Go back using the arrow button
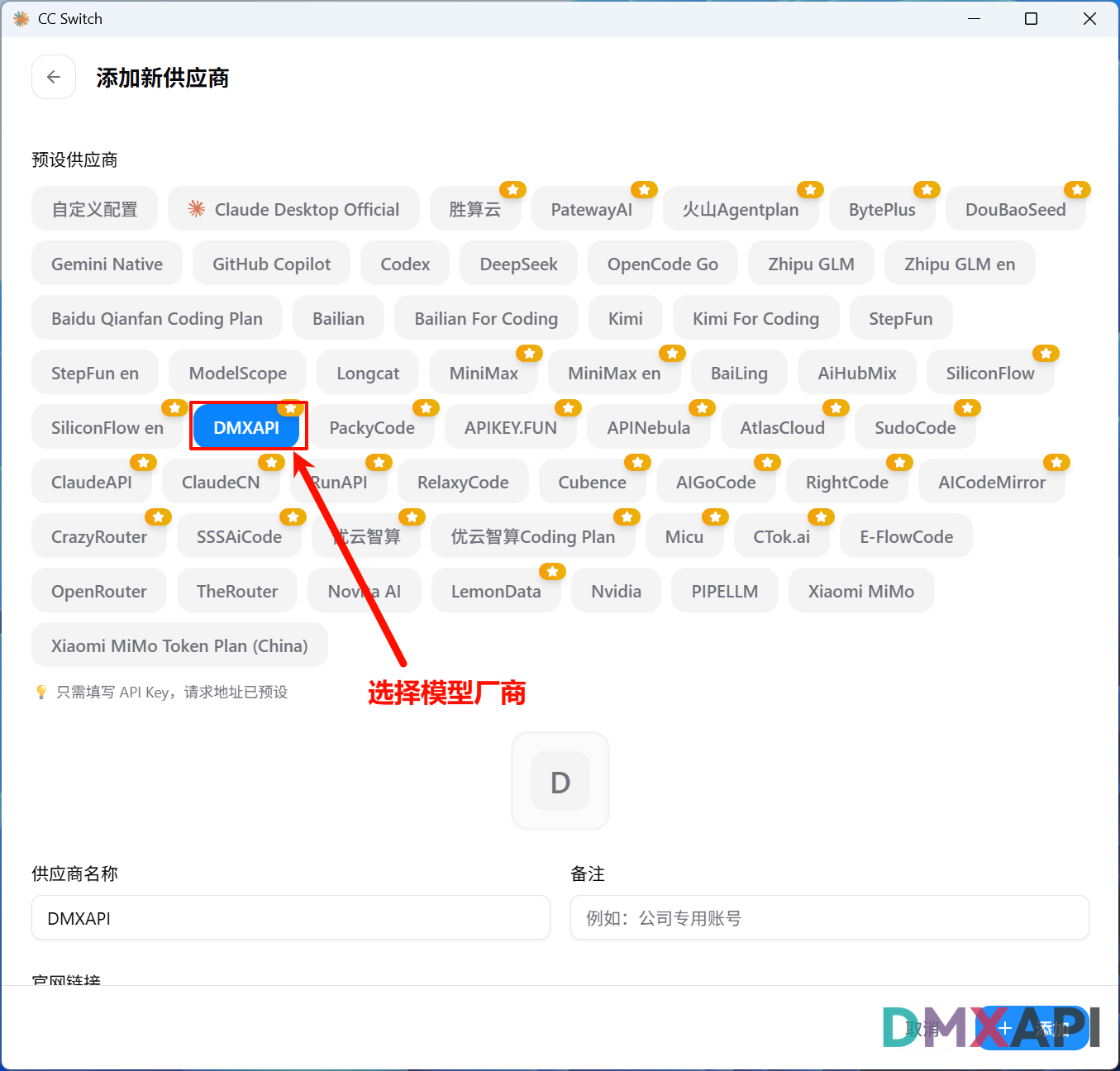 54,77
